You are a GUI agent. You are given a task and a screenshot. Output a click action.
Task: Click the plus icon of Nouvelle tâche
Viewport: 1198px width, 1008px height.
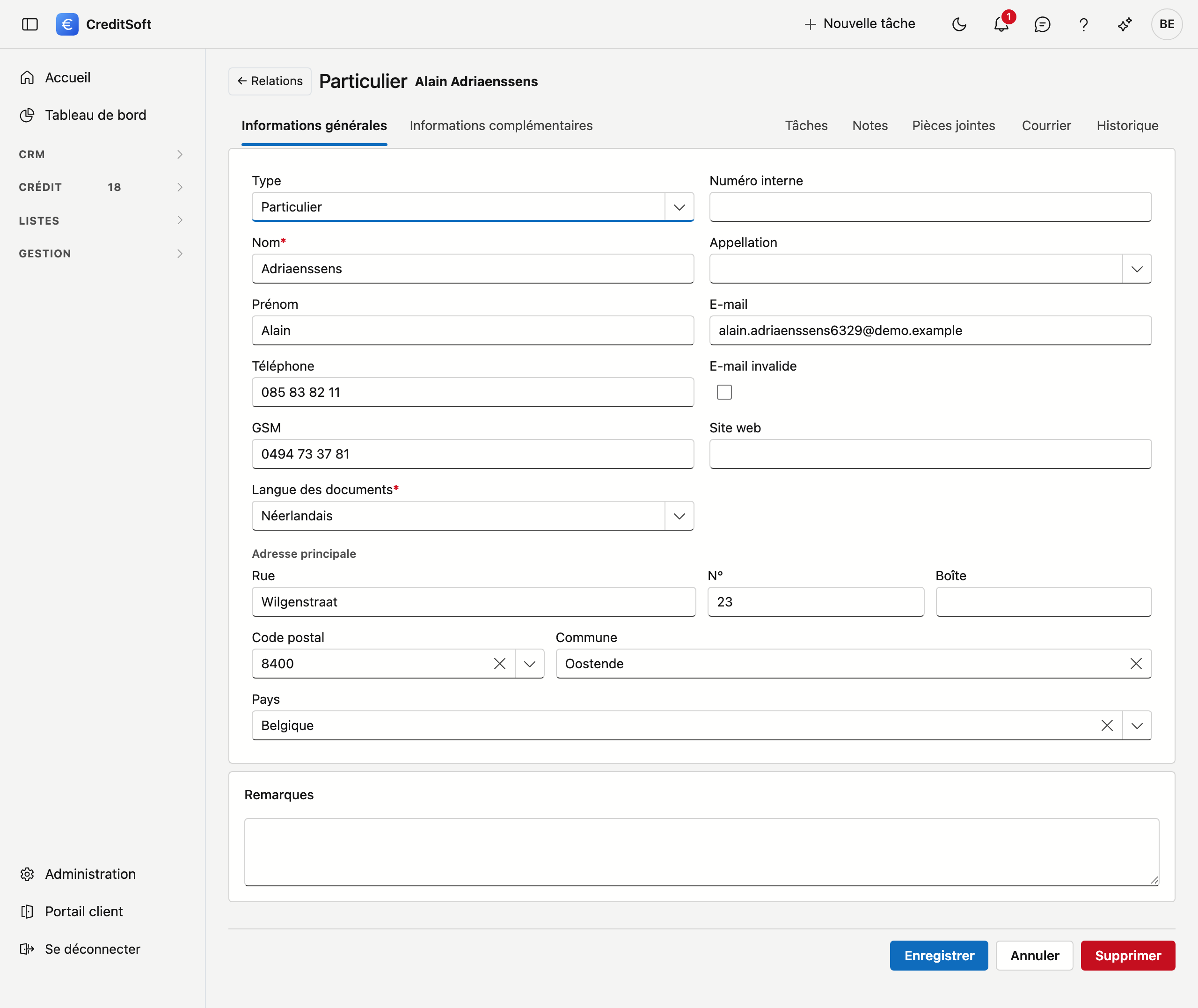click(x=810, y=24)
